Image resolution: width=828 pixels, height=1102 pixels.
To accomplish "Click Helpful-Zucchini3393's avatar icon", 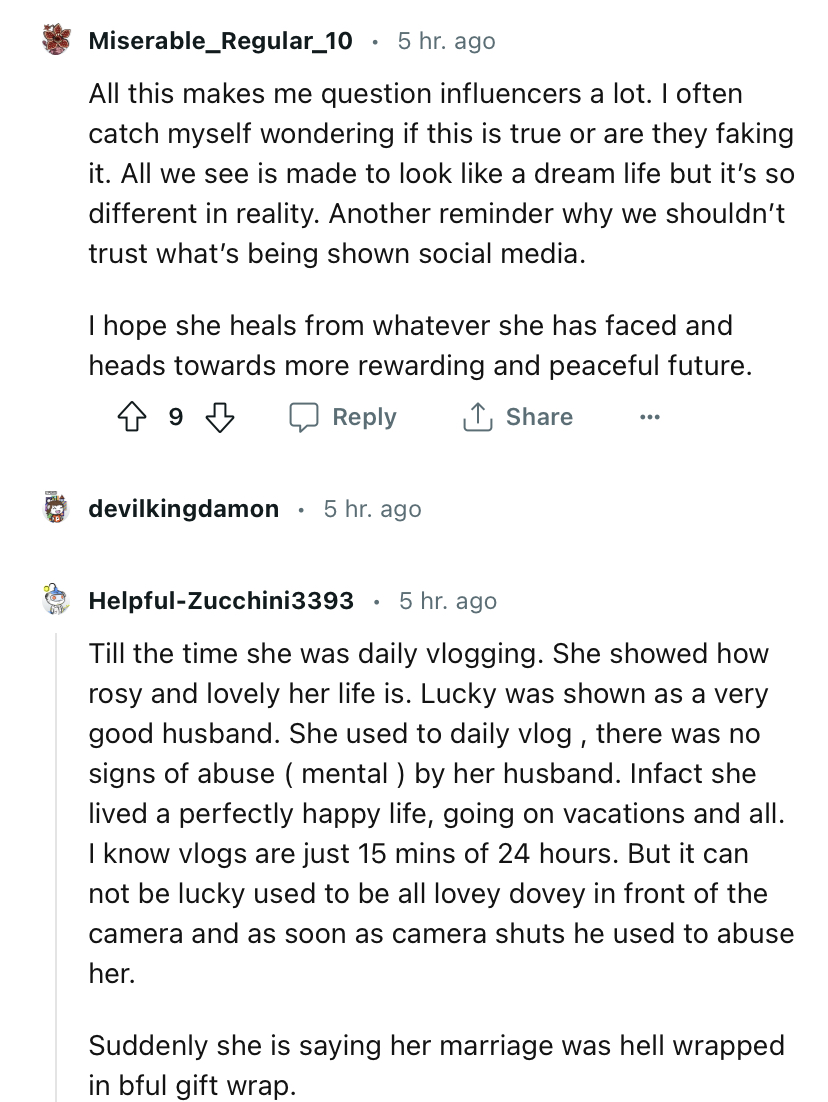I will [x=56, y=600].
